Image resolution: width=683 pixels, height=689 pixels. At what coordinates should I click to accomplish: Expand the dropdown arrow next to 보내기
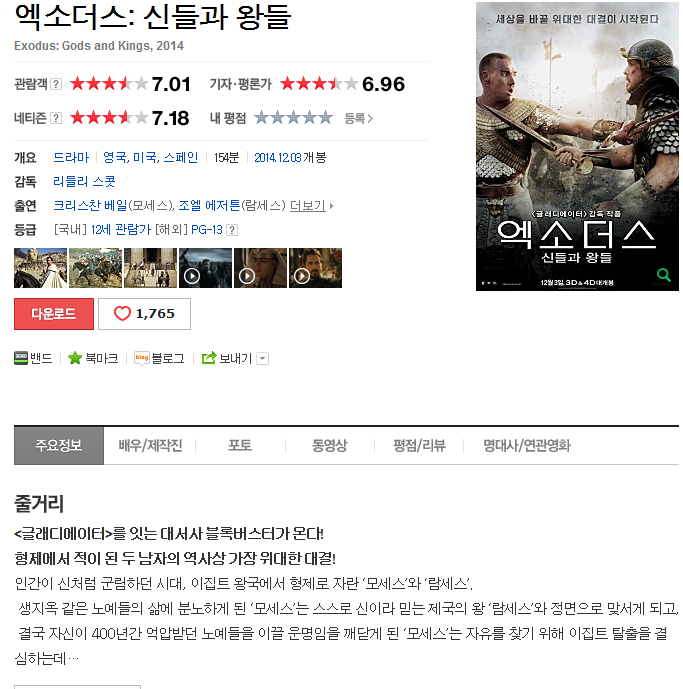click(x=262, y=359)
